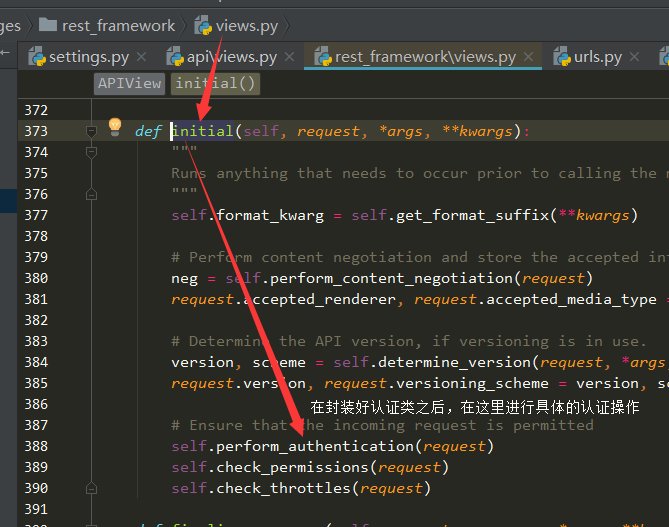The width and height of the screenshot is (669, 527).
Task: Click the back arrow left of the tab bar
Action: click(5, 52)
